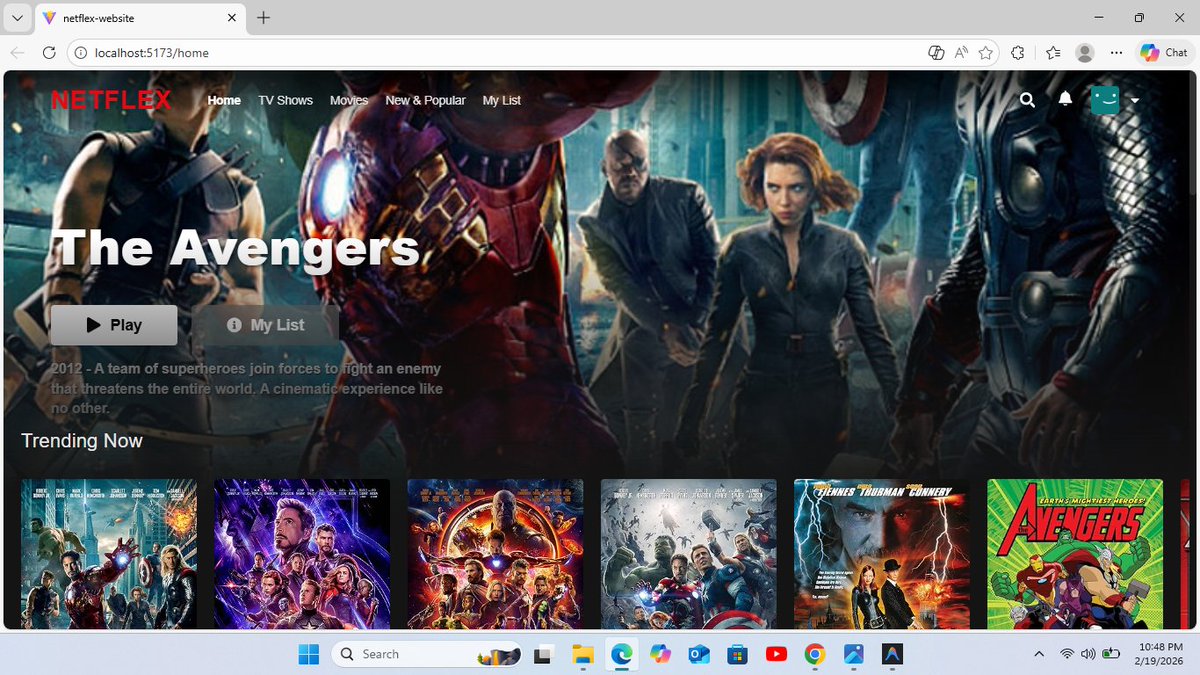Viewport: 1200px width, 675px height.
Task: Click the Trending Now heading
Action: [x=82, y=441]
